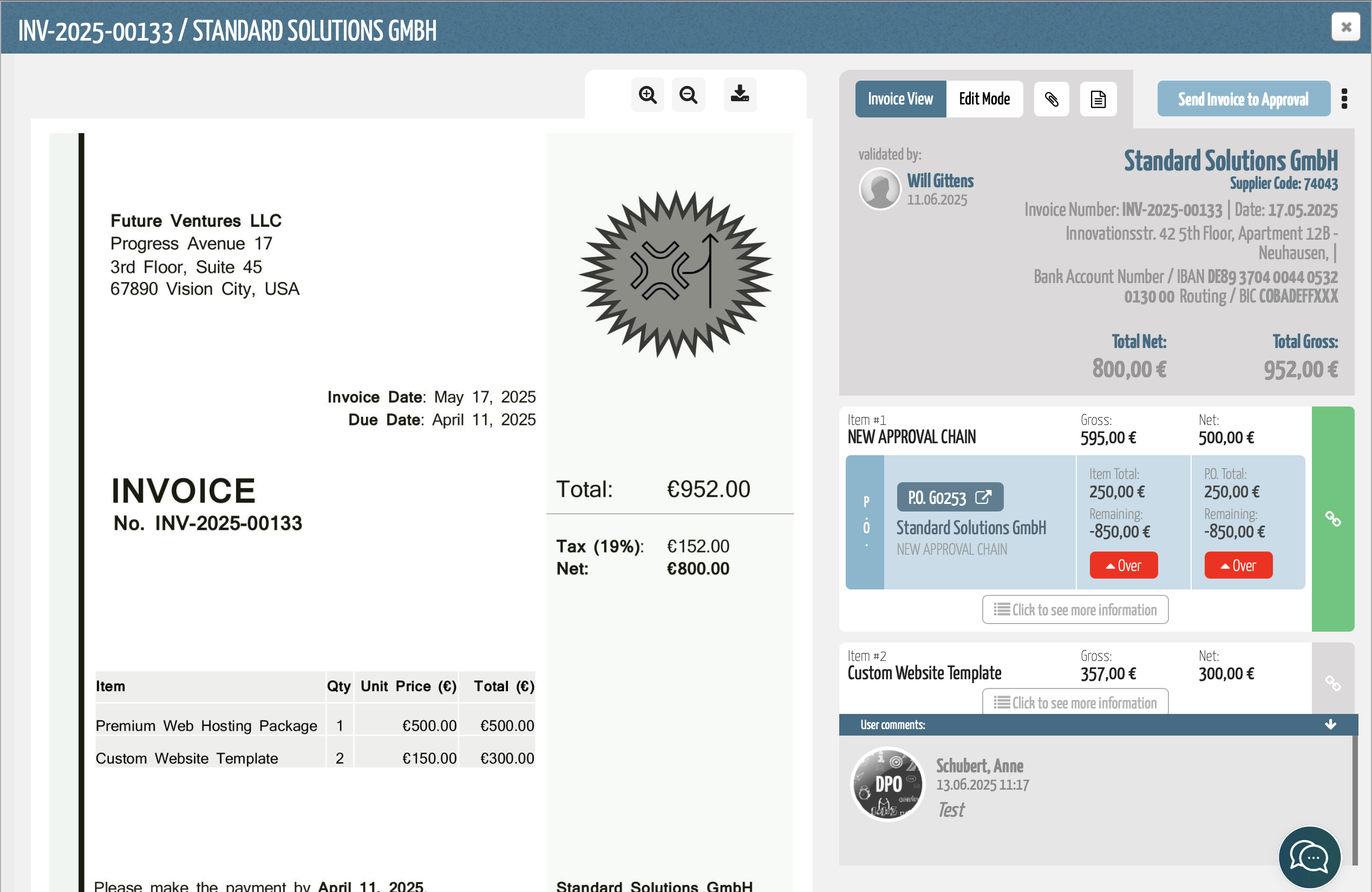Switch to Edit Mode tab
The height and width of the screenshot is (892, 1372).
click(984, 99)
